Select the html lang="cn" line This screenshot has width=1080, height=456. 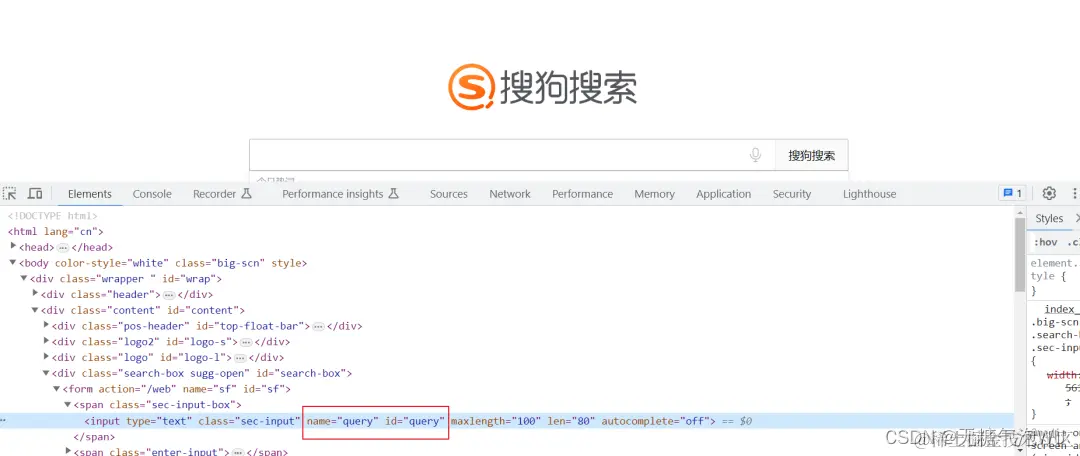click(56, 231)
